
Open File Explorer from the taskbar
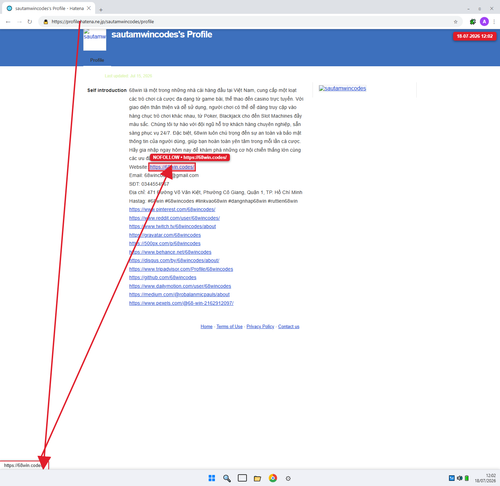point(257,478)
